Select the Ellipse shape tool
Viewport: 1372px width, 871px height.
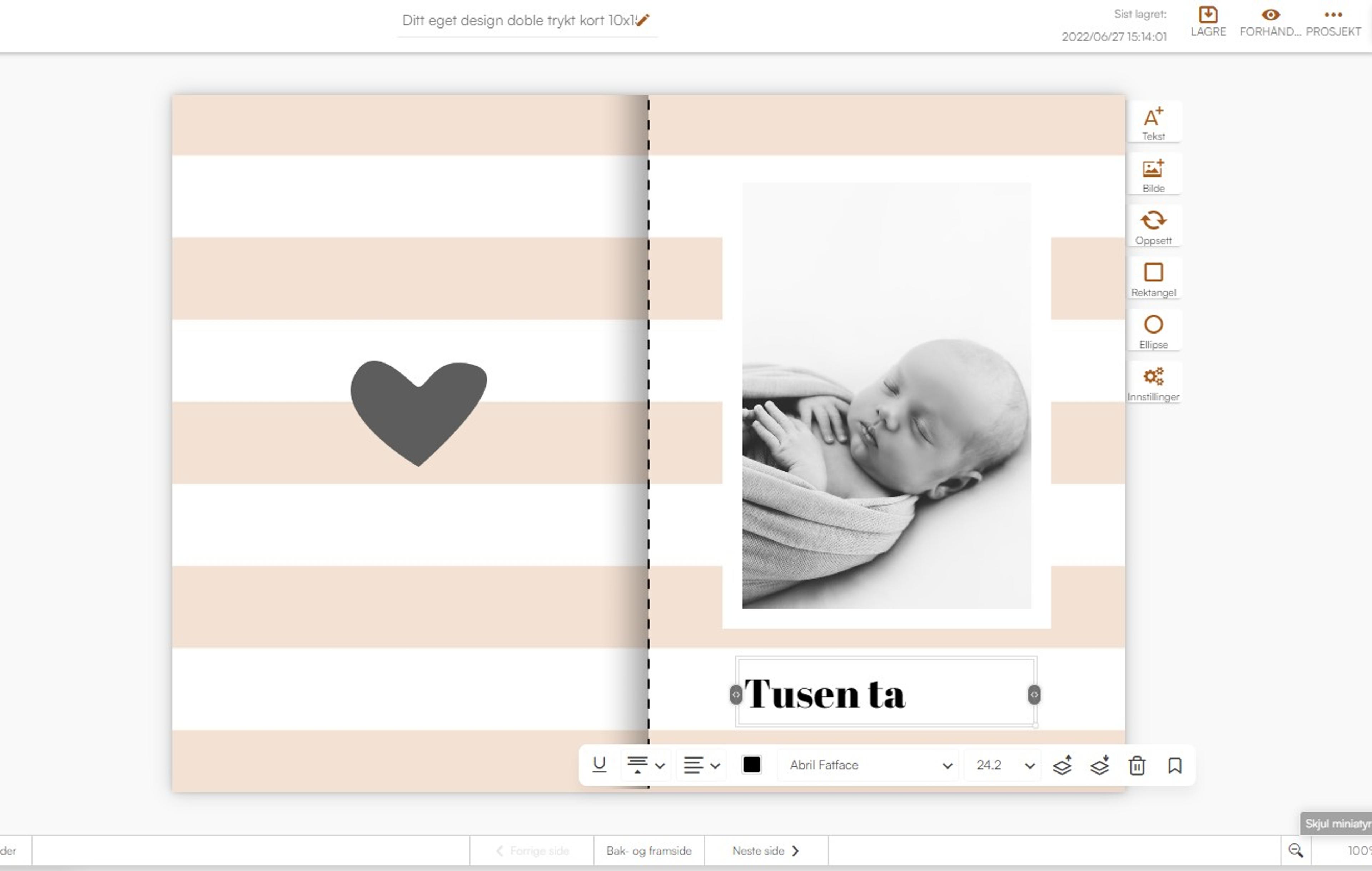[x=1153, y=331]
